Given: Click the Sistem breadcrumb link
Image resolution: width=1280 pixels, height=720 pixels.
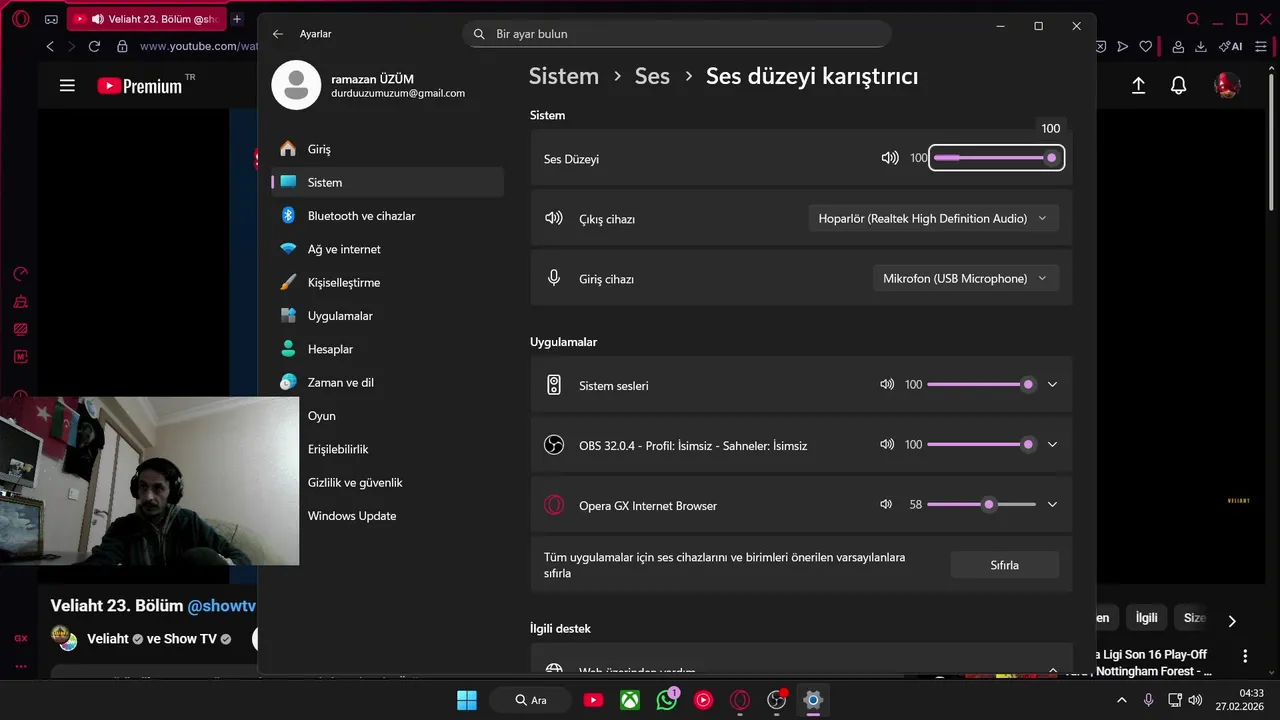Looking at the screenshot, I should (x=563, y=76).
